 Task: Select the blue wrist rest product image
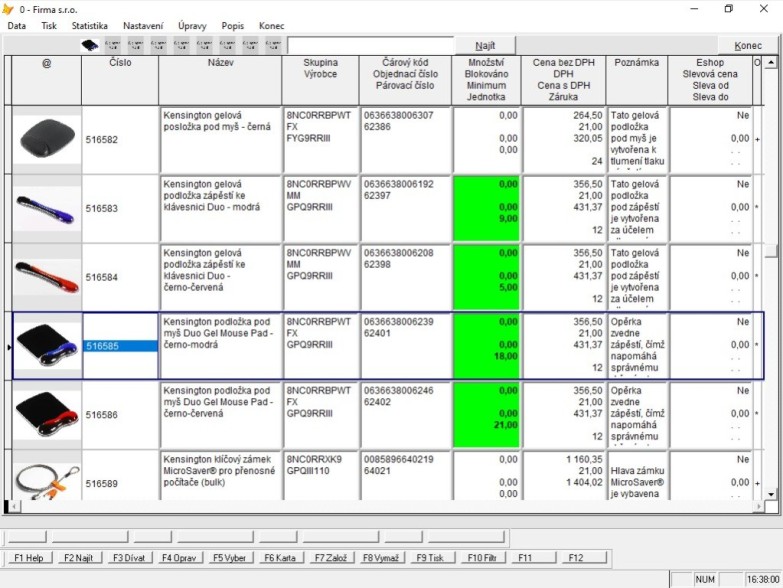[x=47, y=208]
